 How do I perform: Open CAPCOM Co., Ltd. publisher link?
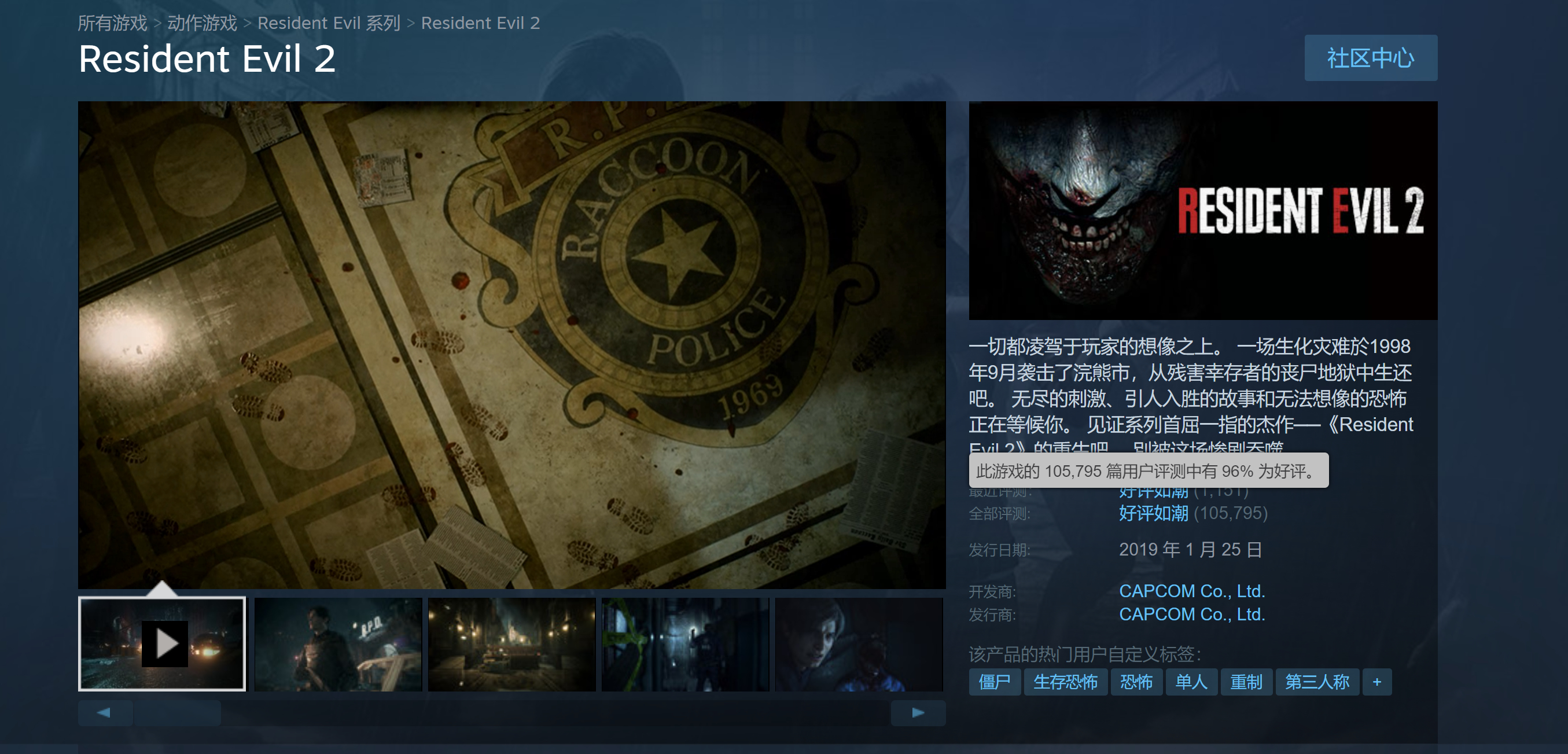coord(1192,614)
